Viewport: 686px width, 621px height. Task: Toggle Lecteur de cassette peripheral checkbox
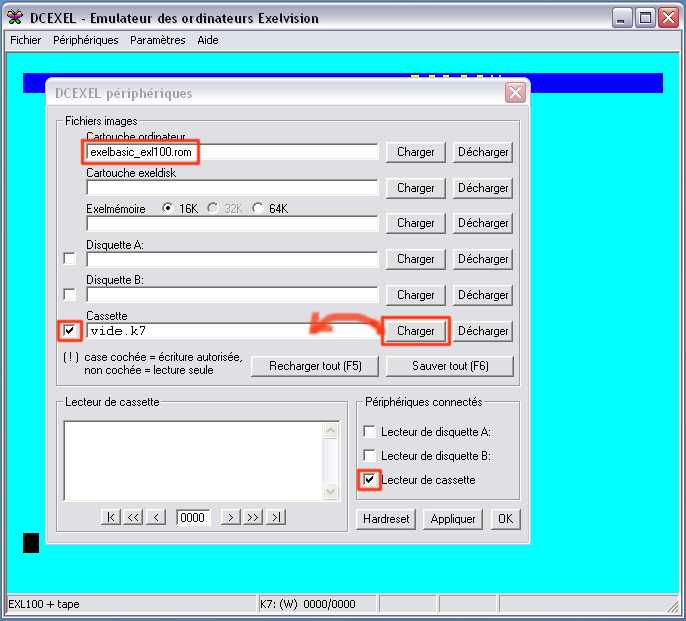point(369,480)
